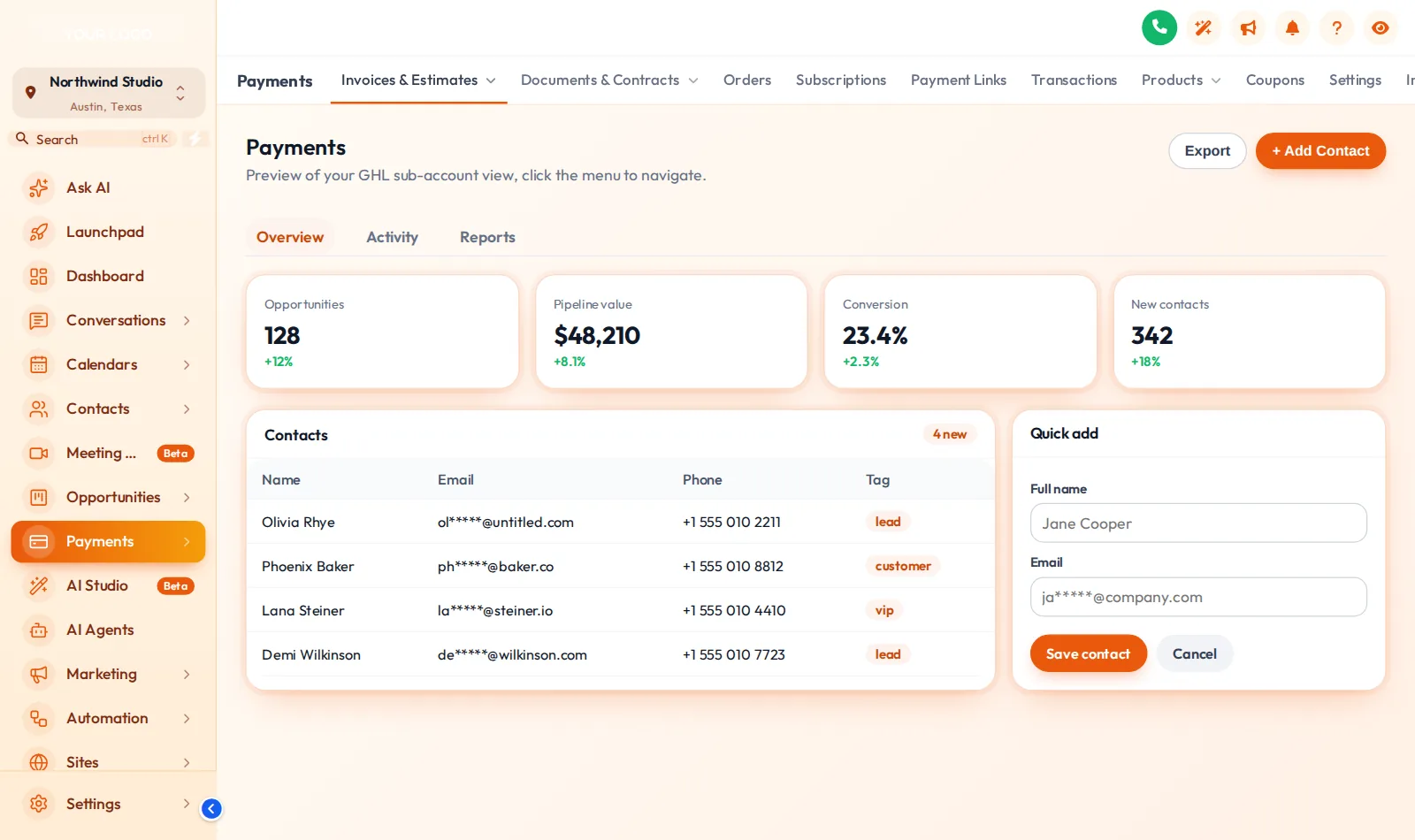The height and width of the screenshot is (840, 1415).
Task: Open the magic wand AI tools icon
Action: click(1204, 28)
